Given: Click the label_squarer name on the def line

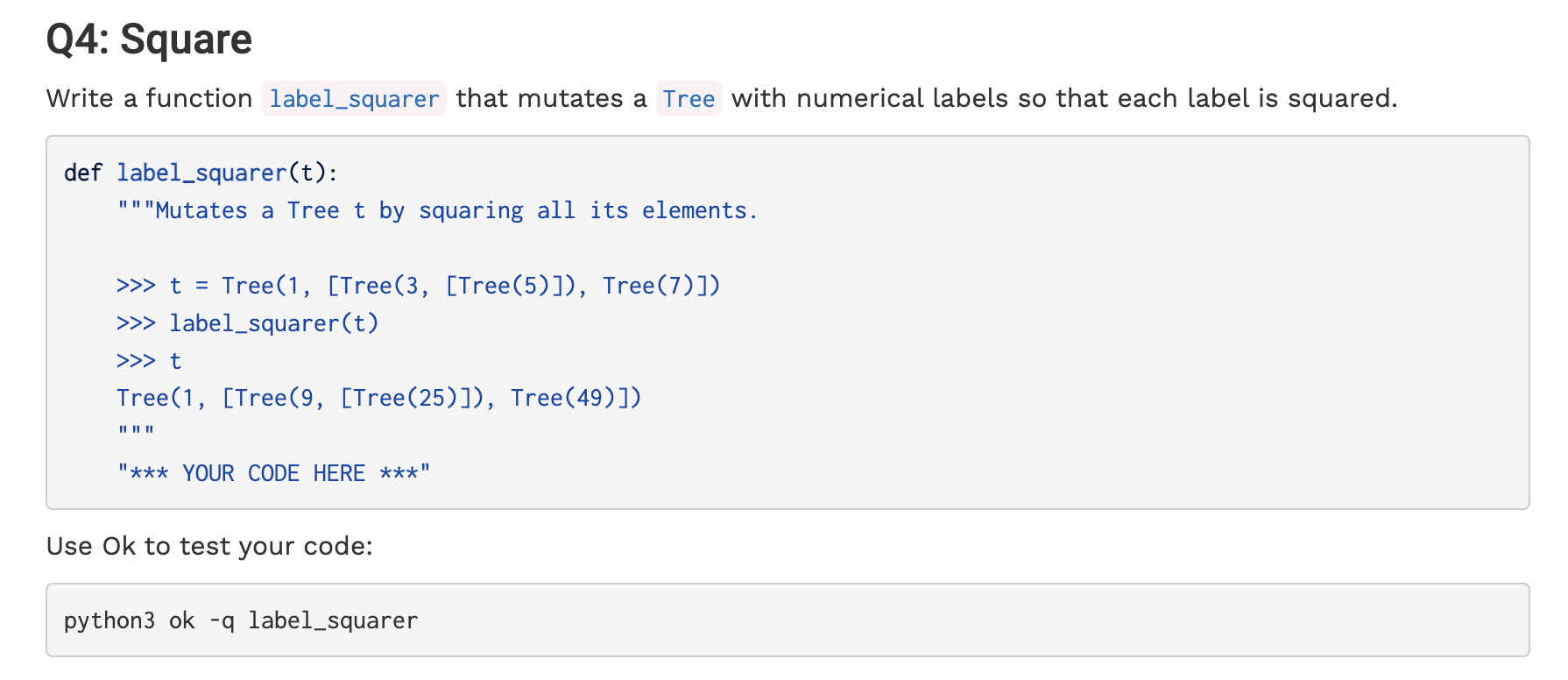Looking at the screenshot, I should [201, 173].
